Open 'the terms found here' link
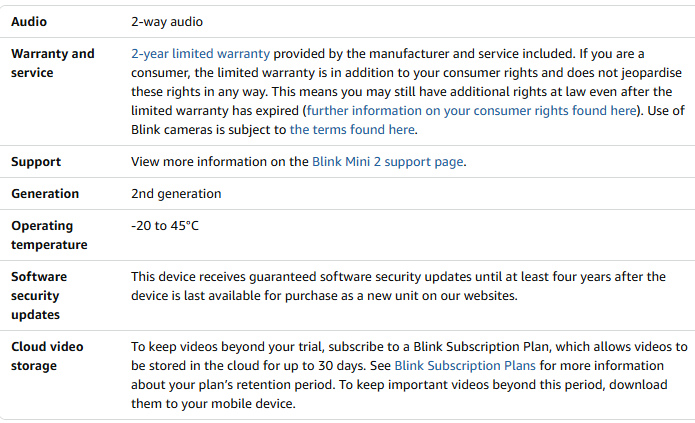 tap(352, 129)
